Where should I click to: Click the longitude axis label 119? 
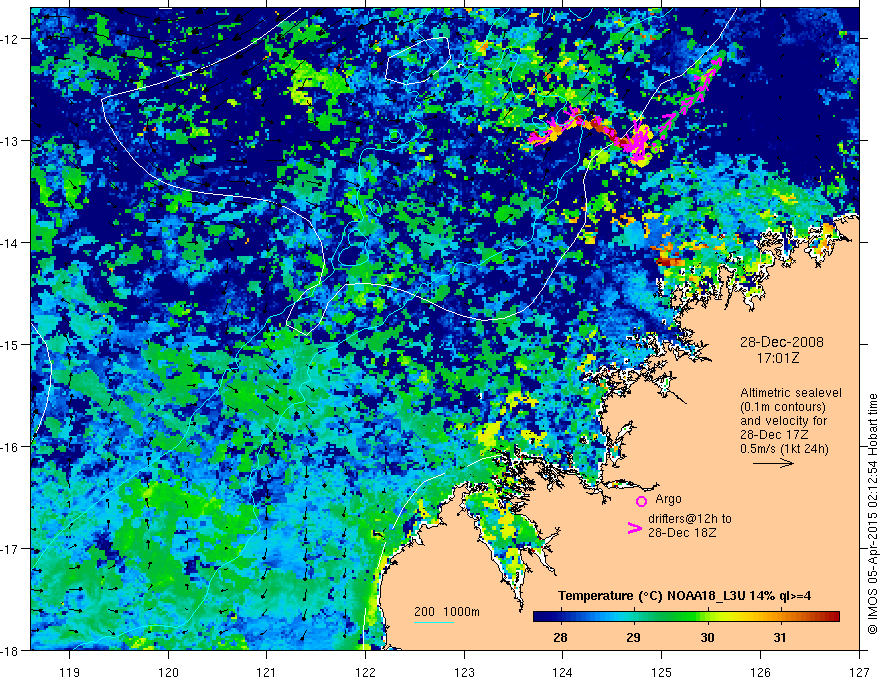coord(70,672)
